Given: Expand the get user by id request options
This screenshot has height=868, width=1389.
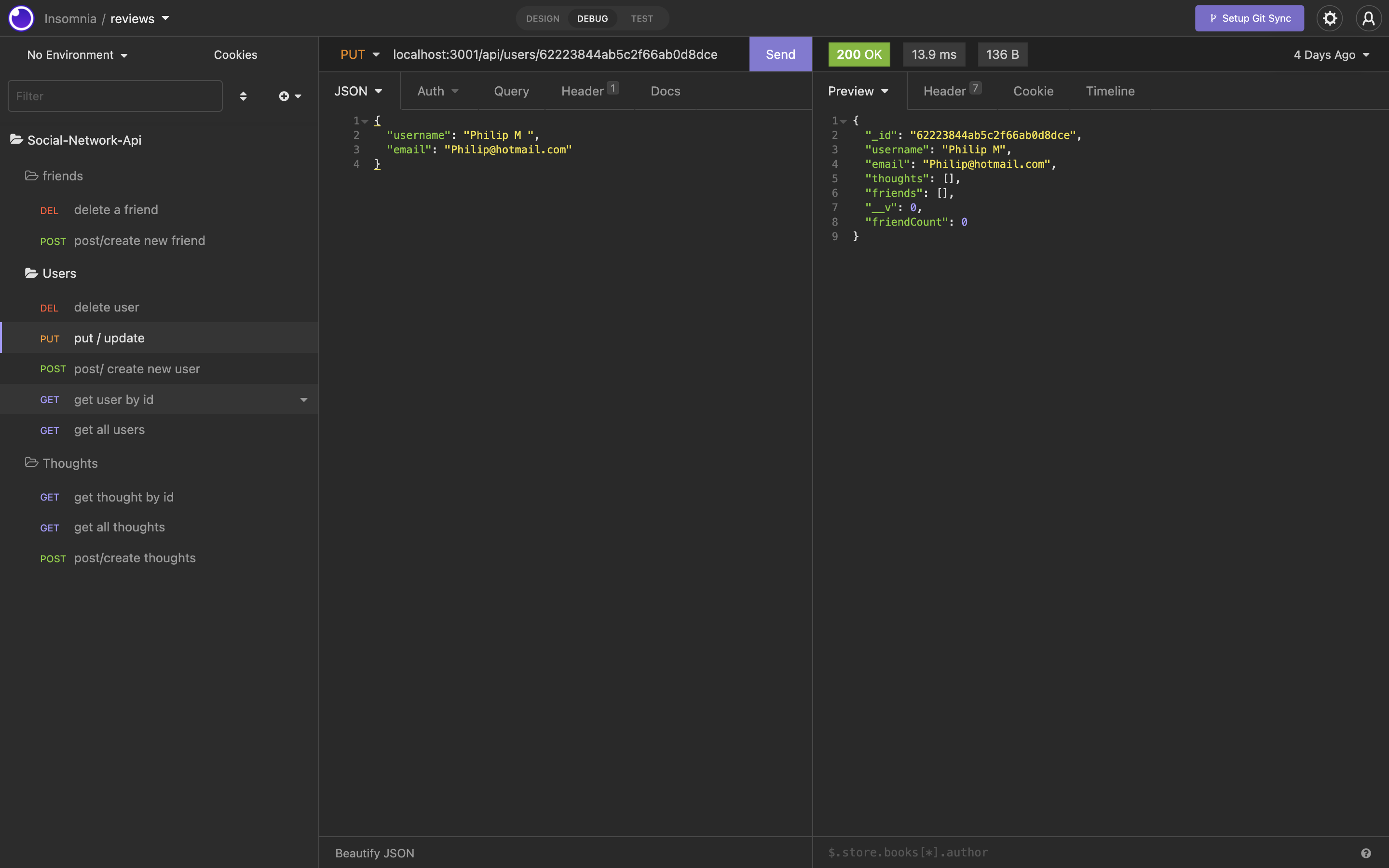Looking at the screenshot, I should pyautogui.click(x=304, y=399).
